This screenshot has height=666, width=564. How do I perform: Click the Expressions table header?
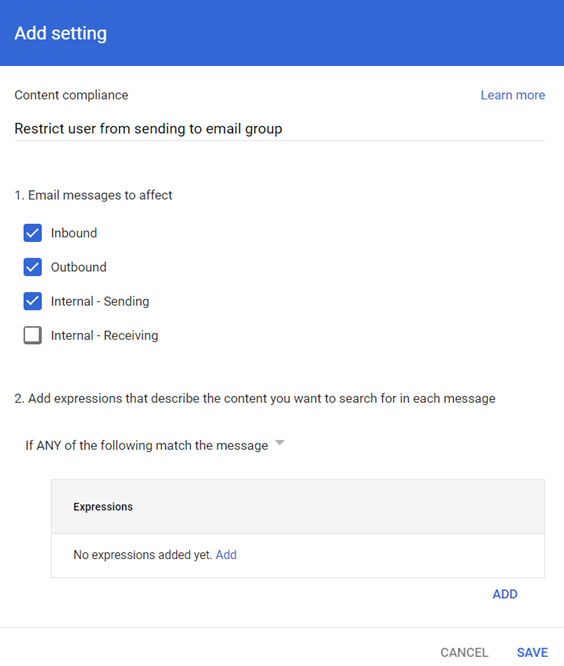coord(298,507)
